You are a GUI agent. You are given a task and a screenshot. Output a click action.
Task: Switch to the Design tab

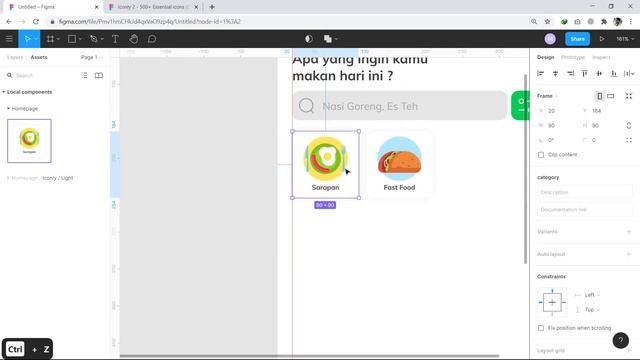(545, 58)
